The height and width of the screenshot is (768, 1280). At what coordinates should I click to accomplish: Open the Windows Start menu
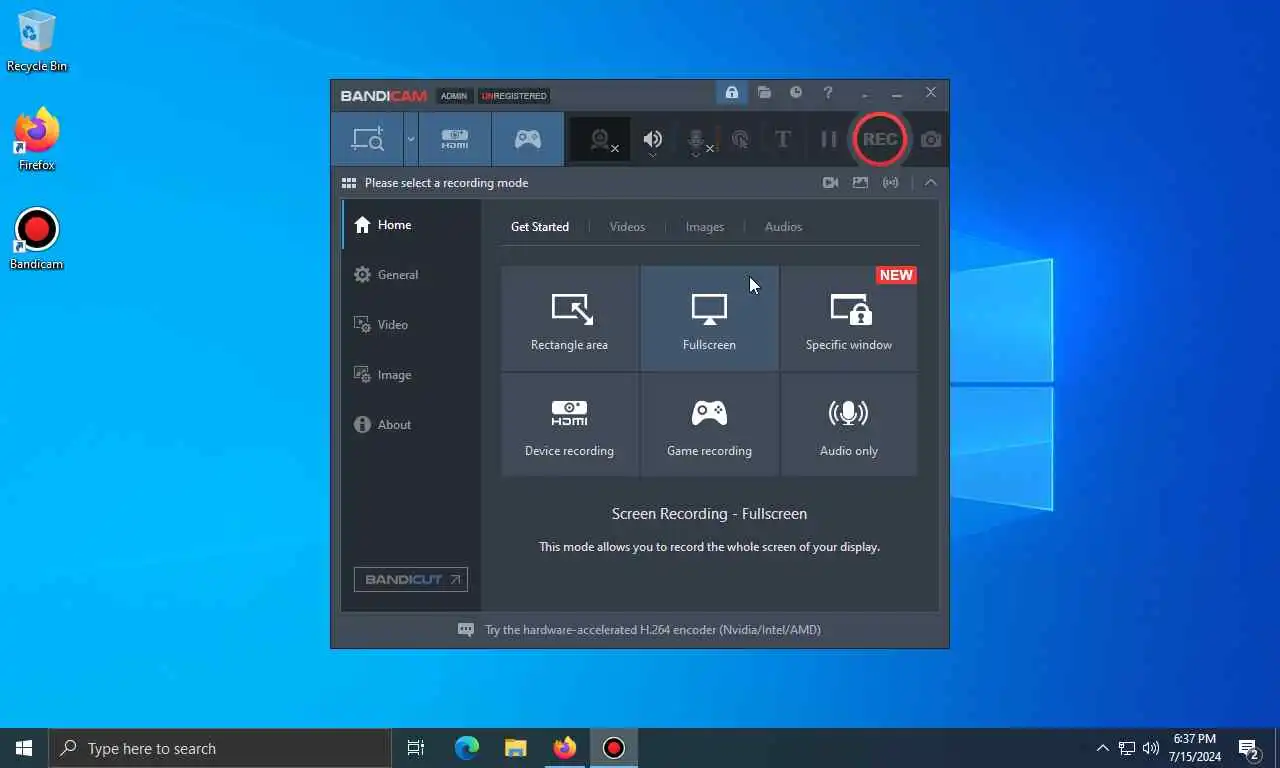(24, 748)
